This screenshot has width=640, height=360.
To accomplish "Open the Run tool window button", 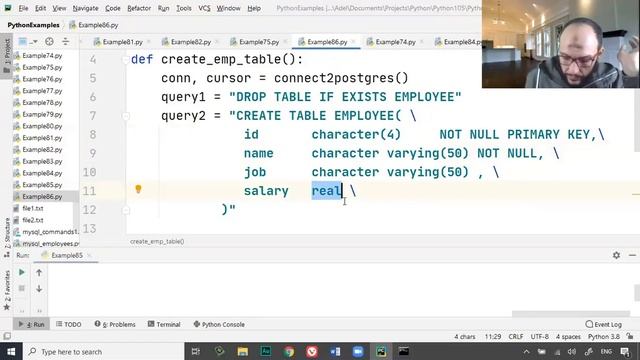I will coord(31,324).
